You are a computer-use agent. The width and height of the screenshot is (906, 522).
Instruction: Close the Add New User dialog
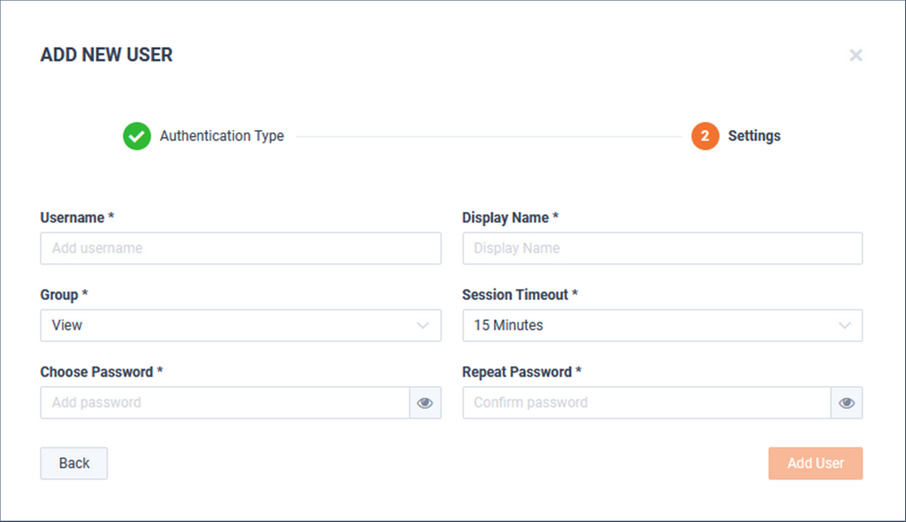click(x=856, y=55)
